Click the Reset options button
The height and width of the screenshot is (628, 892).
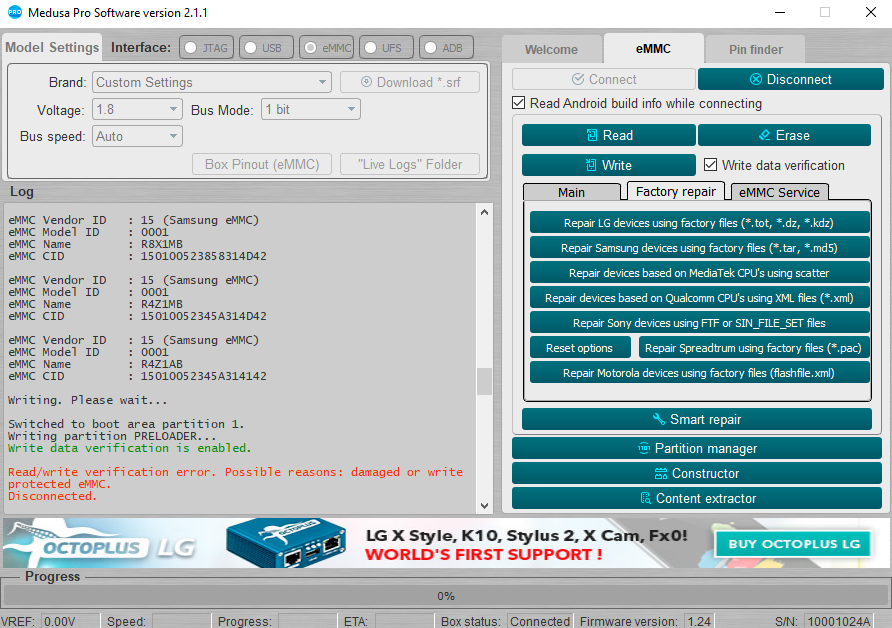pyautogui.click(x=580, y=348)
